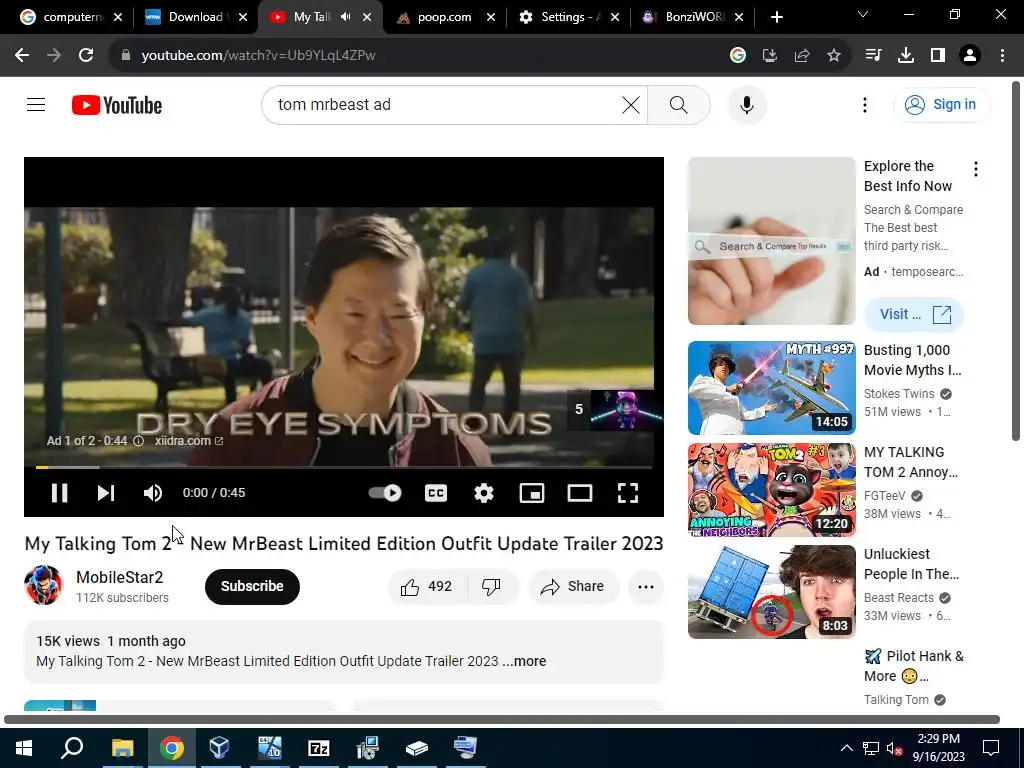Switch to theater mode icon
1024x768 pixels.
click(580, 493)
